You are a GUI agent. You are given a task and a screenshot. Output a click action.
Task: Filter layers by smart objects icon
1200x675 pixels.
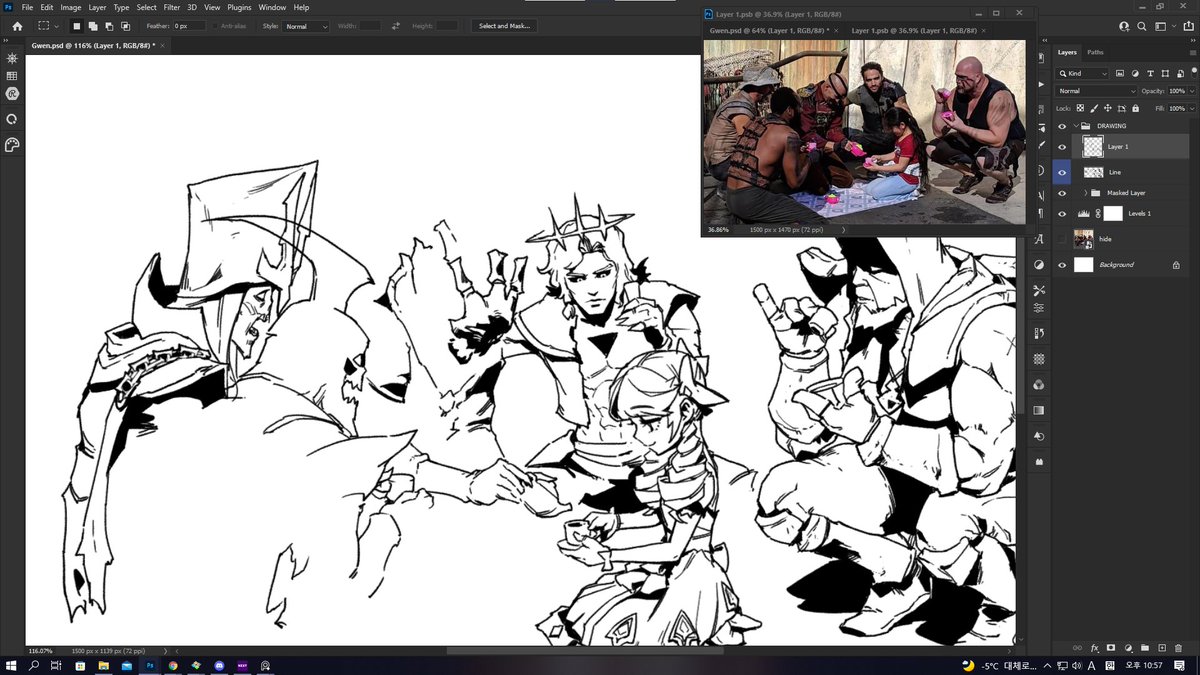tap(1181, 74)
